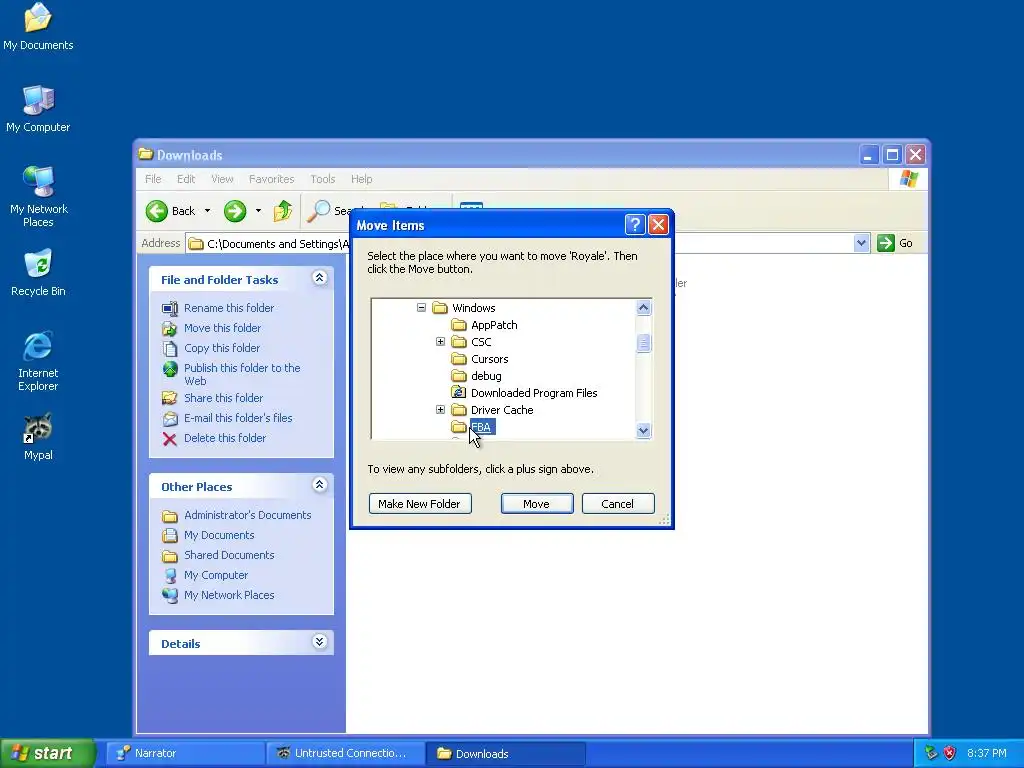Click the Windows flag logo in Downloads window
1024x768 pixels.
(x=908, y=178)
